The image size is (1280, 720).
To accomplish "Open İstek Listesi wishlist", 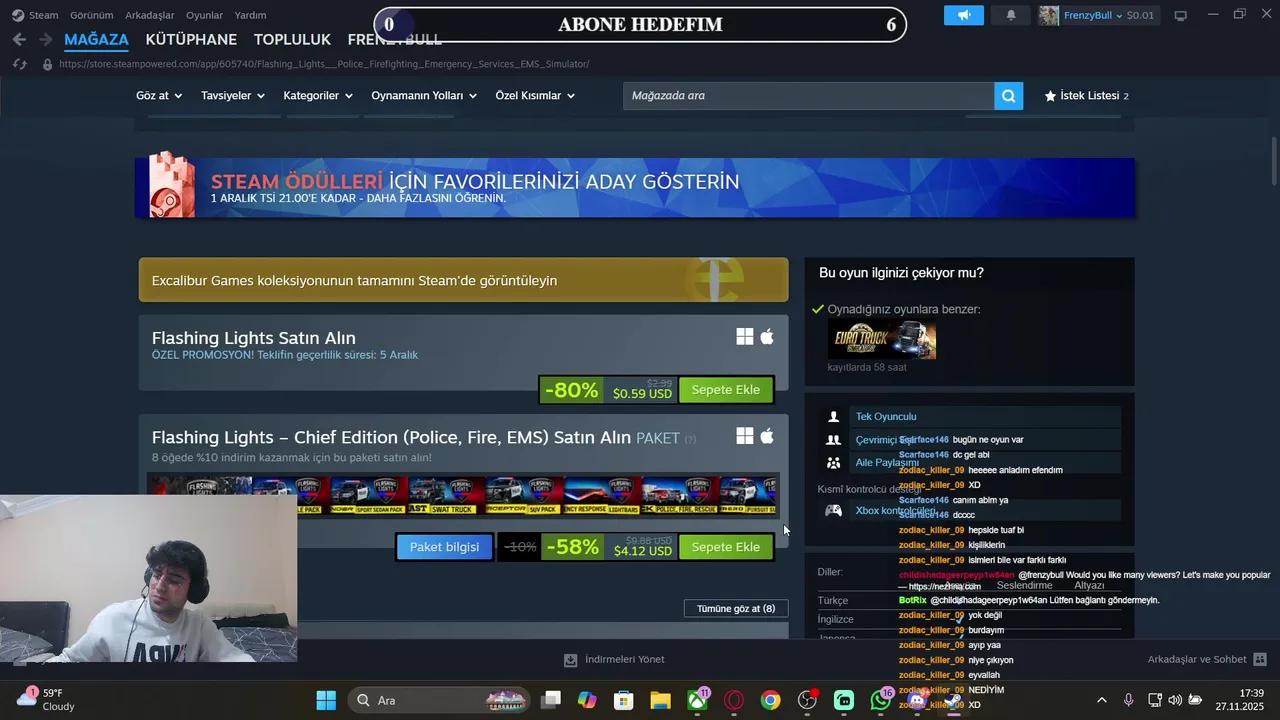I will click(x=1086, y=96).
